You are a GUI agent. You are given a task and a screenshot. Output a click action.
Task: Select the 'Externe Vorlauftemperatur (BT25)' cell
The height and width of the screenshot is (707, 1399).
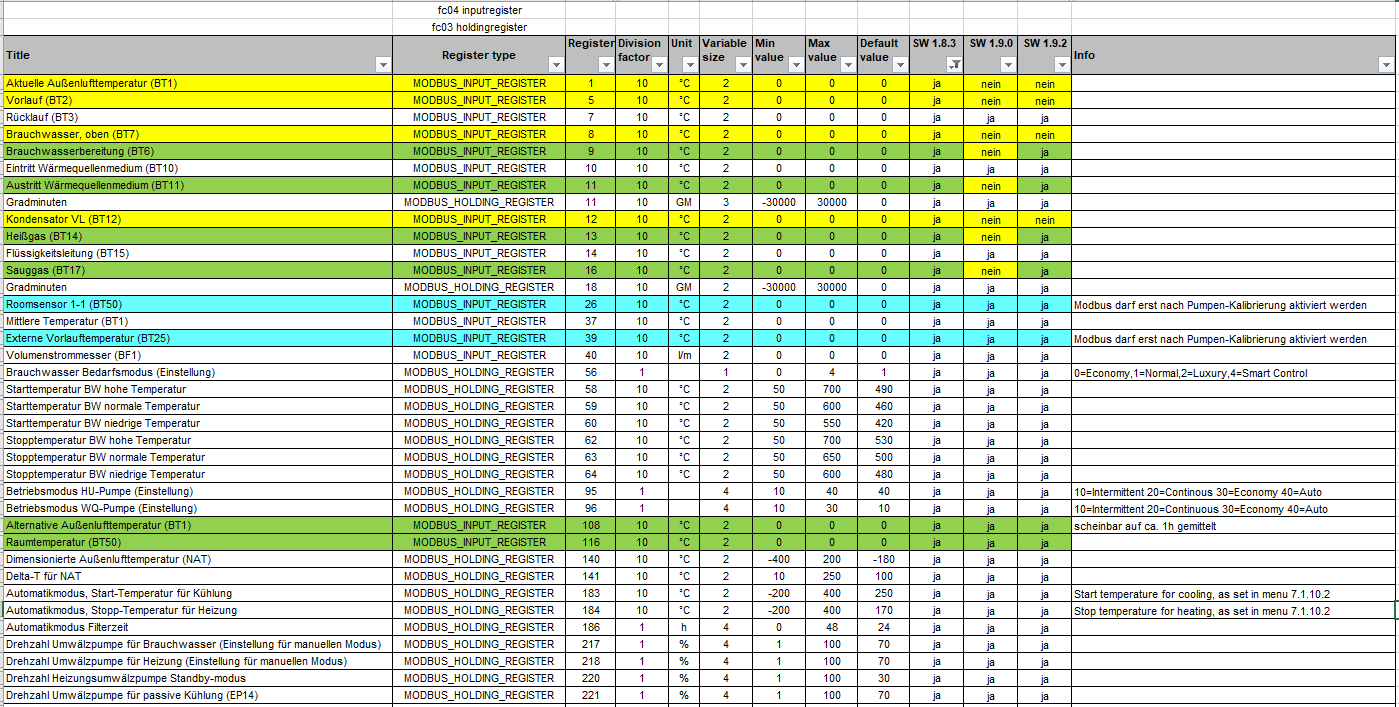(x=197, y=338)
